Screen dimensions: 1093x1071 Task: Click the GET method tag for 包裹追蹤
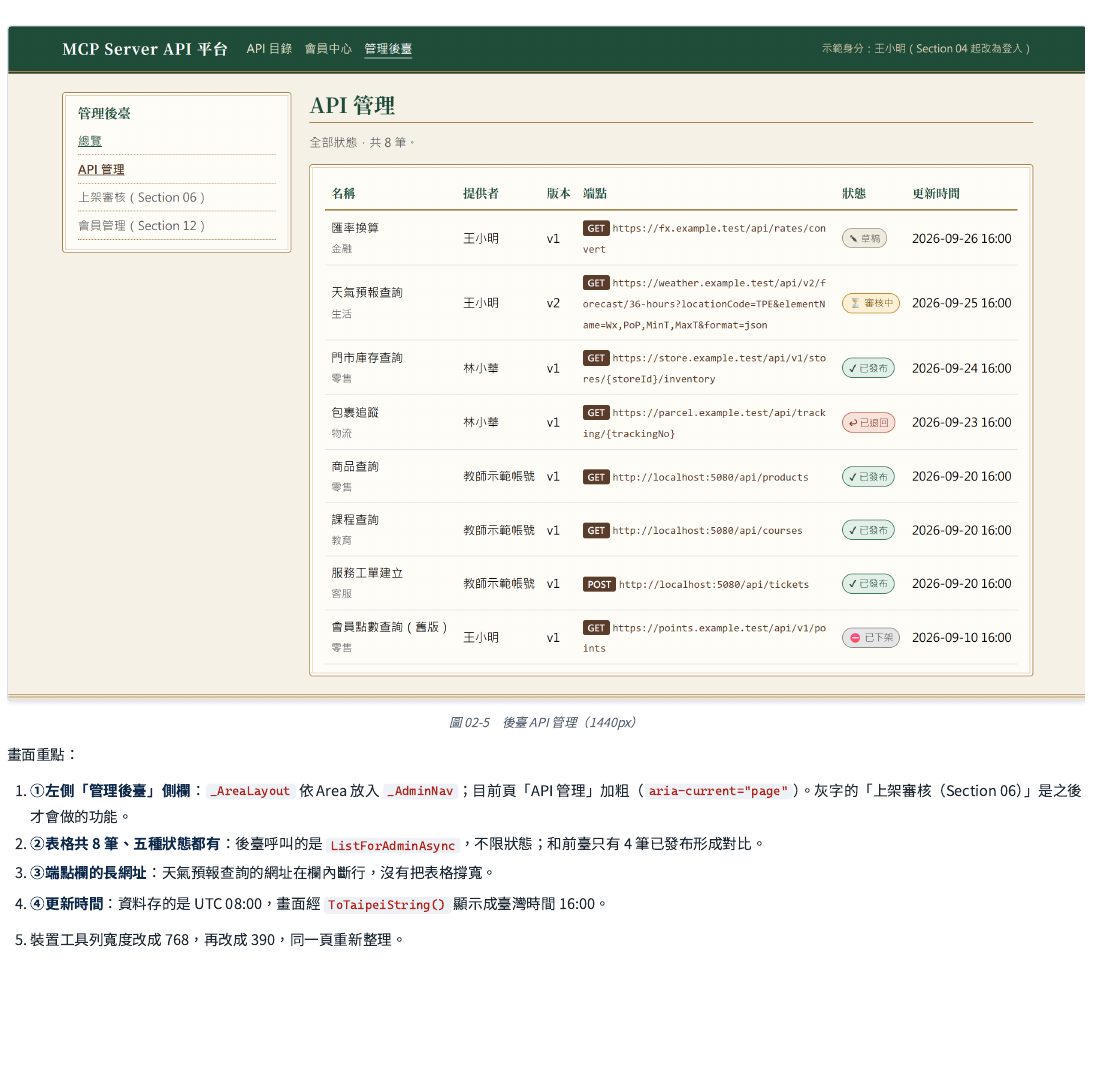click(596, 413)
